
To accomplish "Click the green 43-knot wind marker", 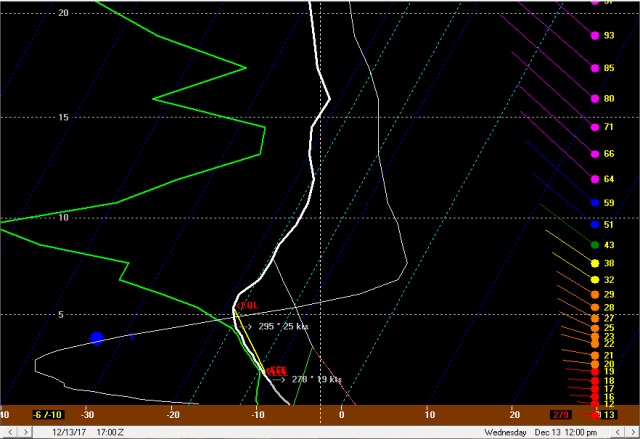I will pyautogui.click(x=595, y=245).
